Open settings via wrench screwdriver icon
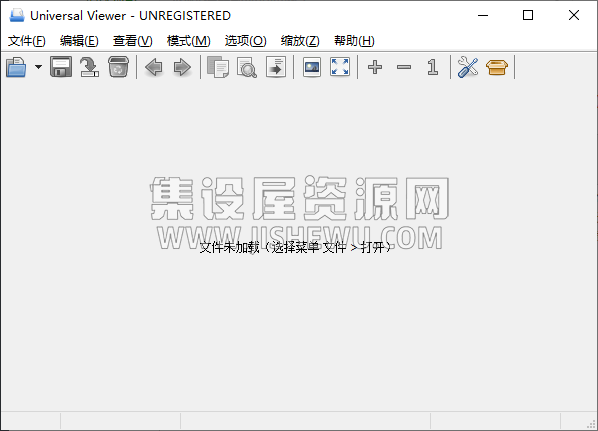Viewport: 598px width, 431px height. [x=468, y=67]
